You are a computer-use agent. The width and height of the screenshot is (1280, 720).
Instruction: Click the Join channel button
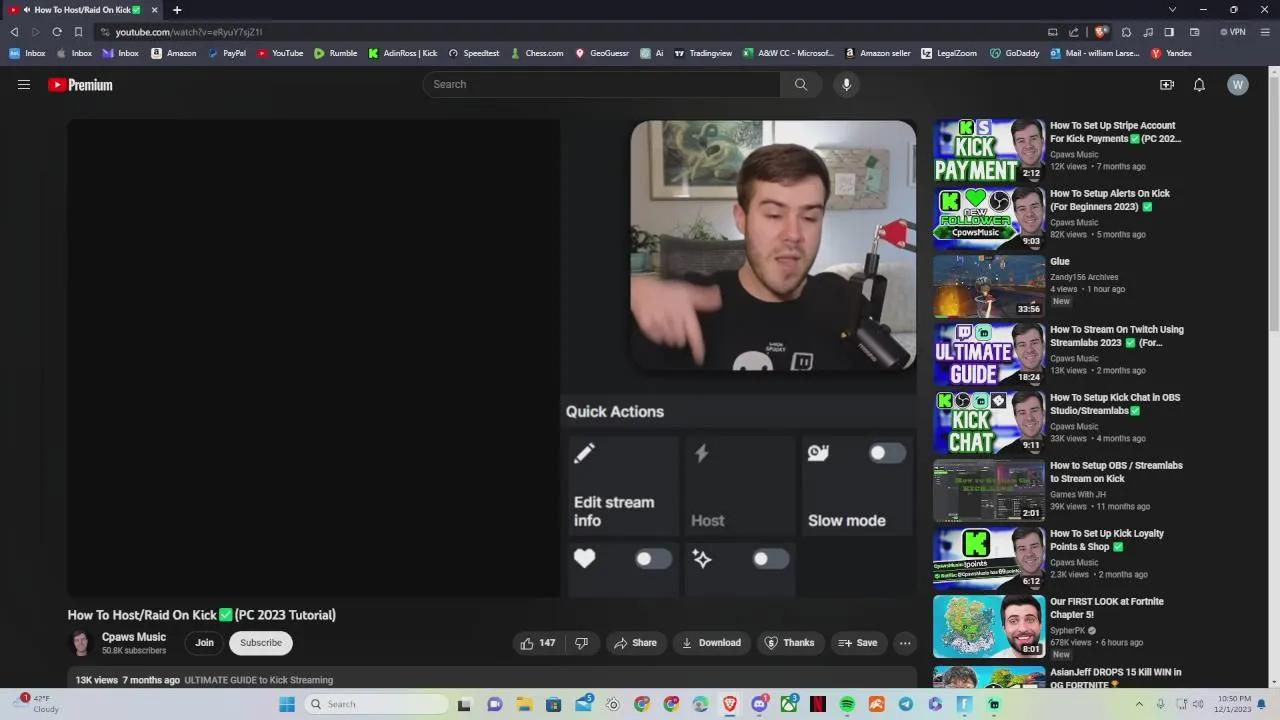point(204,643)
